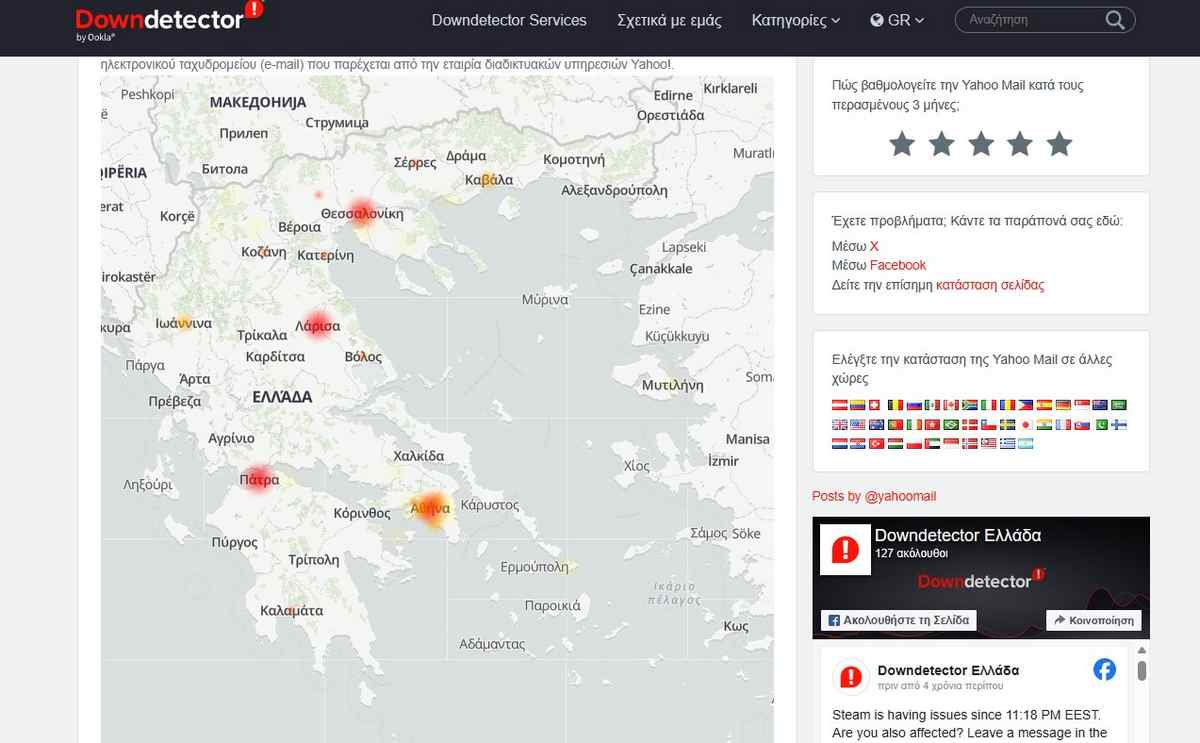Open Downdetector Services menu item
The width and height of the screenshot is (1200, 743).
coord(509,20)
